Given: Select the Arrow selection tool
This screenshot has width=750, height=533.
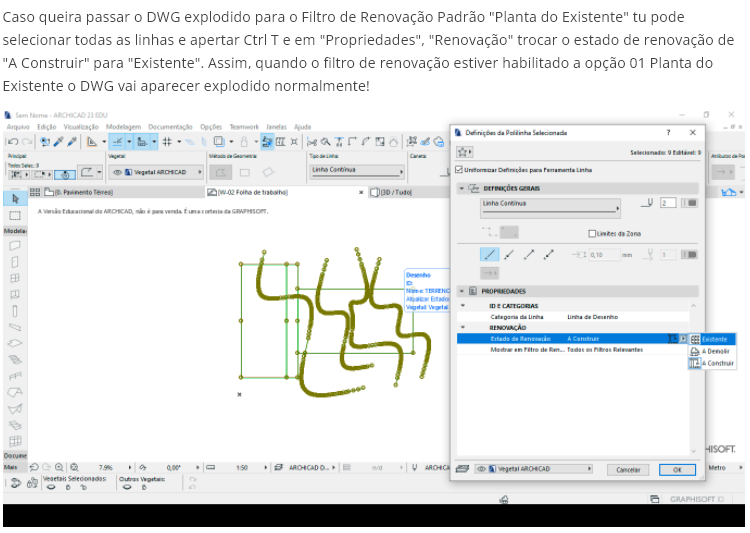Looking at the screenshot, I should [x=15, y=198].
